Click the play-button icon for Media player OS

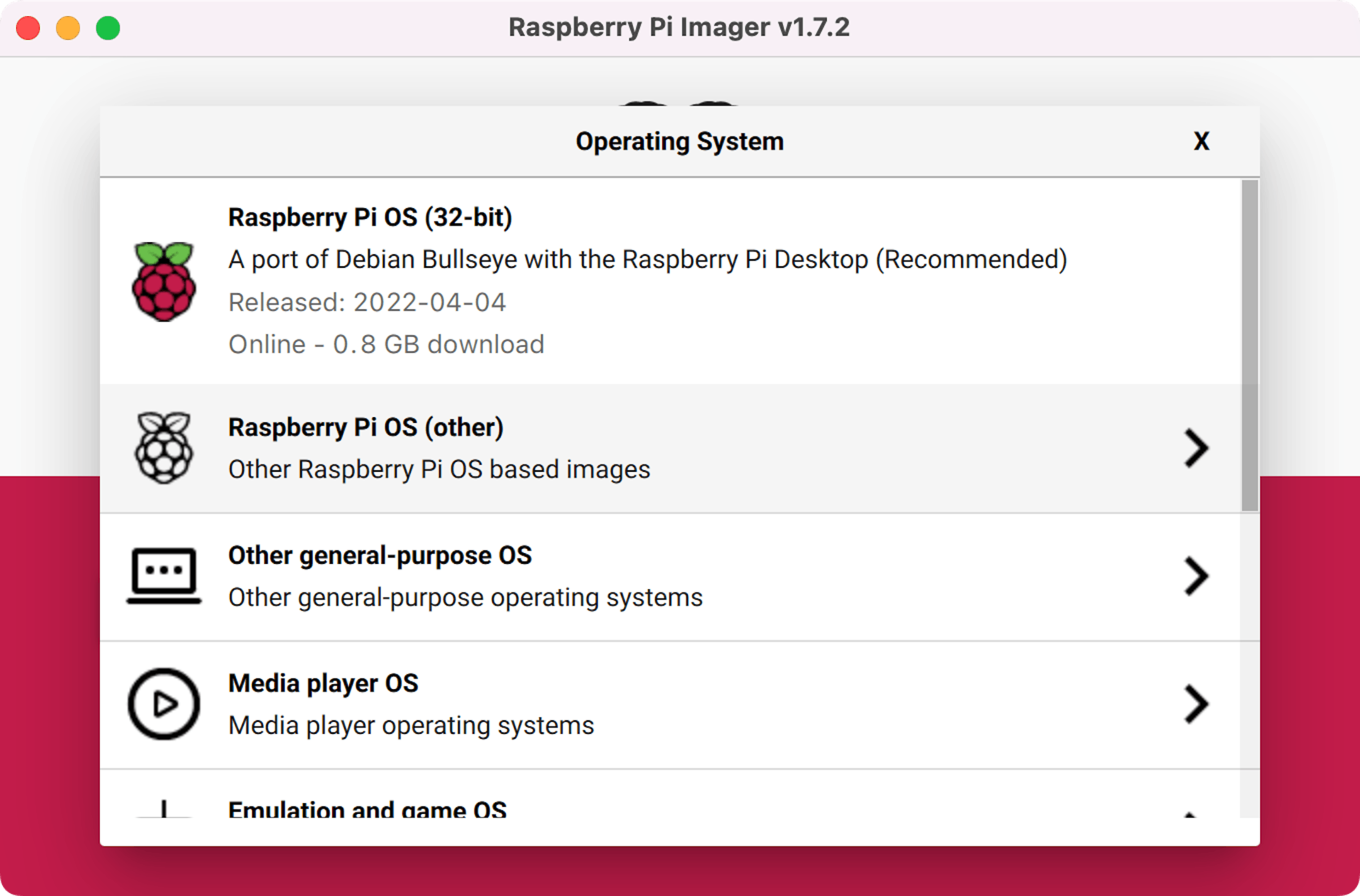click(x=164, y=704)
